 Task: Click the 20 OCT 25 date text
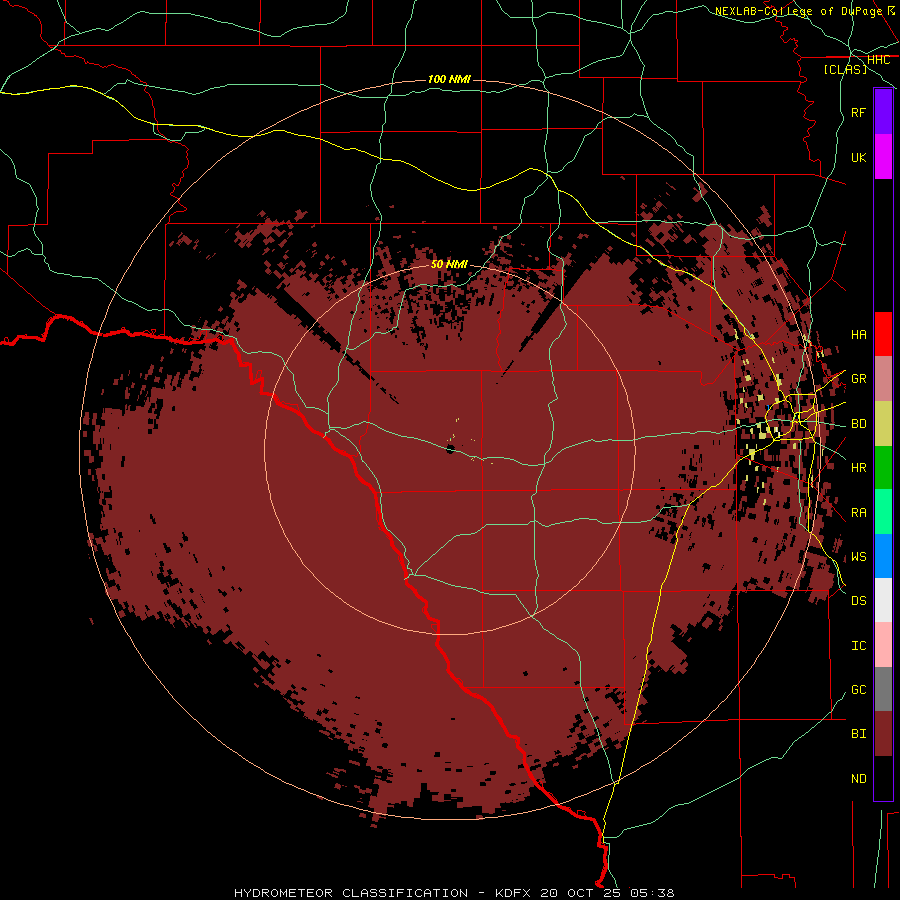pos(582,893)
